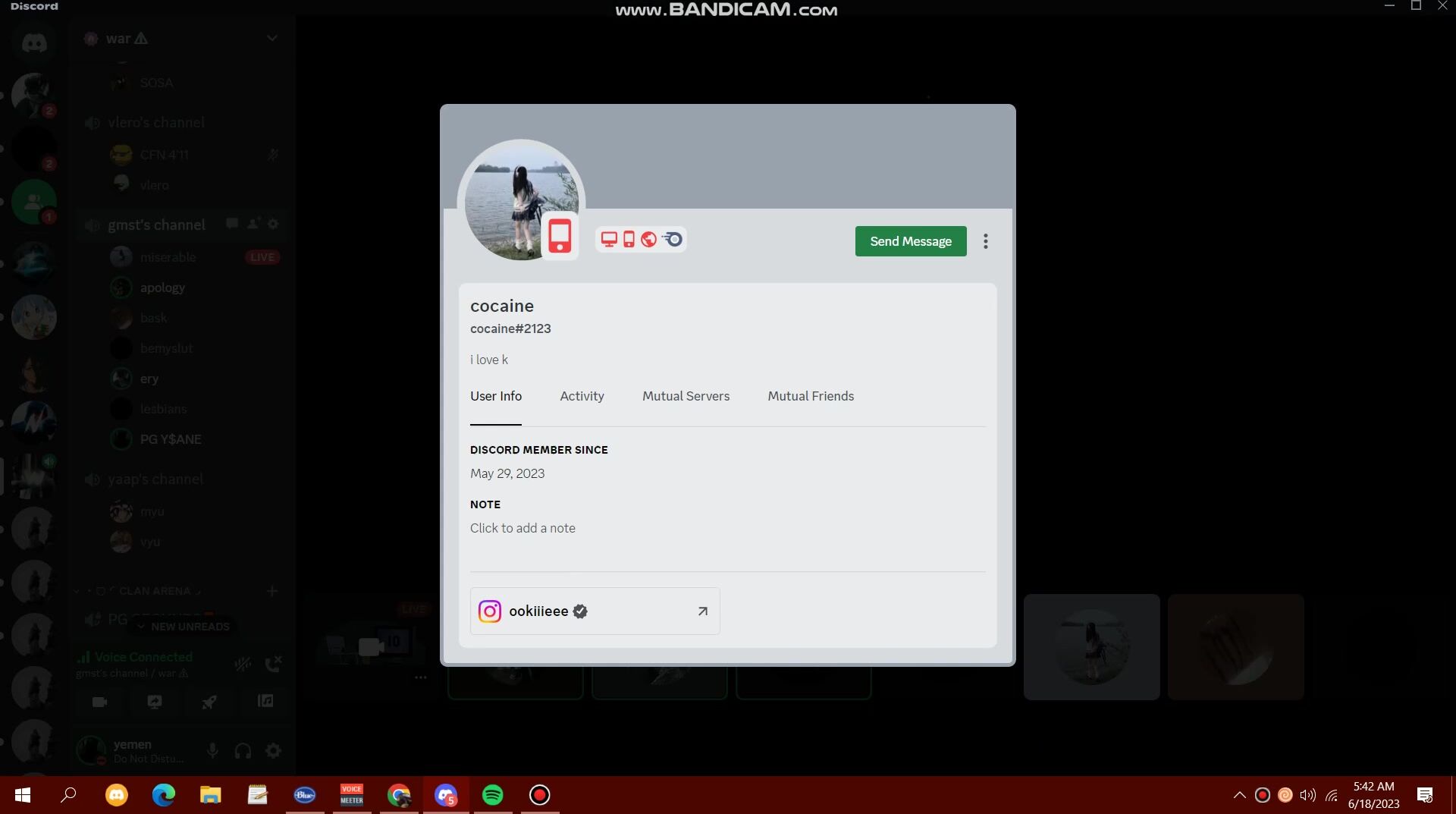Show hidden system tray icons
The width and height of the screenshot is (1456, 814).
coord(1239,795)
